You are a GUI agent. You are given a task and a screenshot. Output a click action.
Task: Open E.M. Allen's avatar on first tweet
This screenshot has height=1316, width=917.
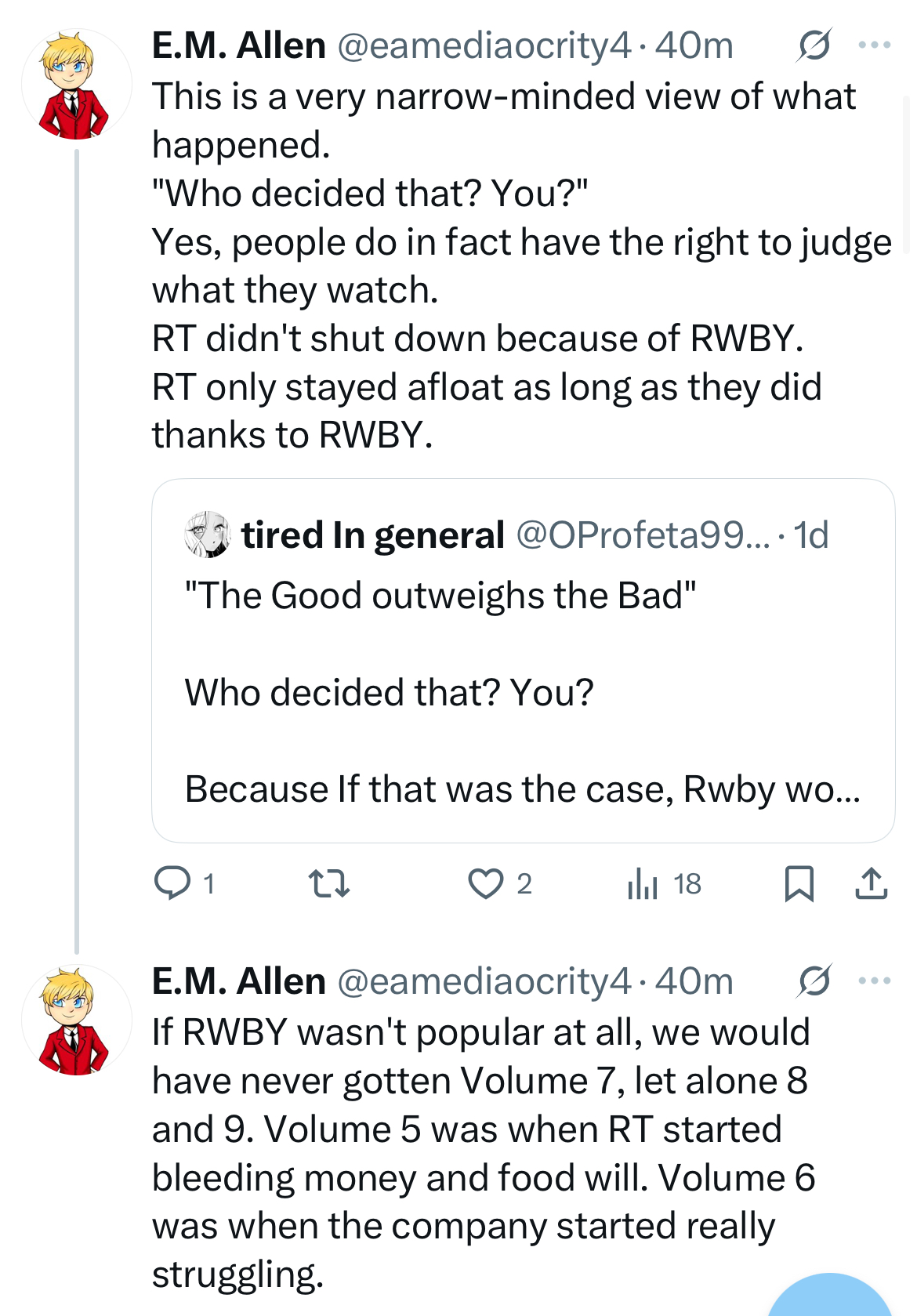[76, 85]
